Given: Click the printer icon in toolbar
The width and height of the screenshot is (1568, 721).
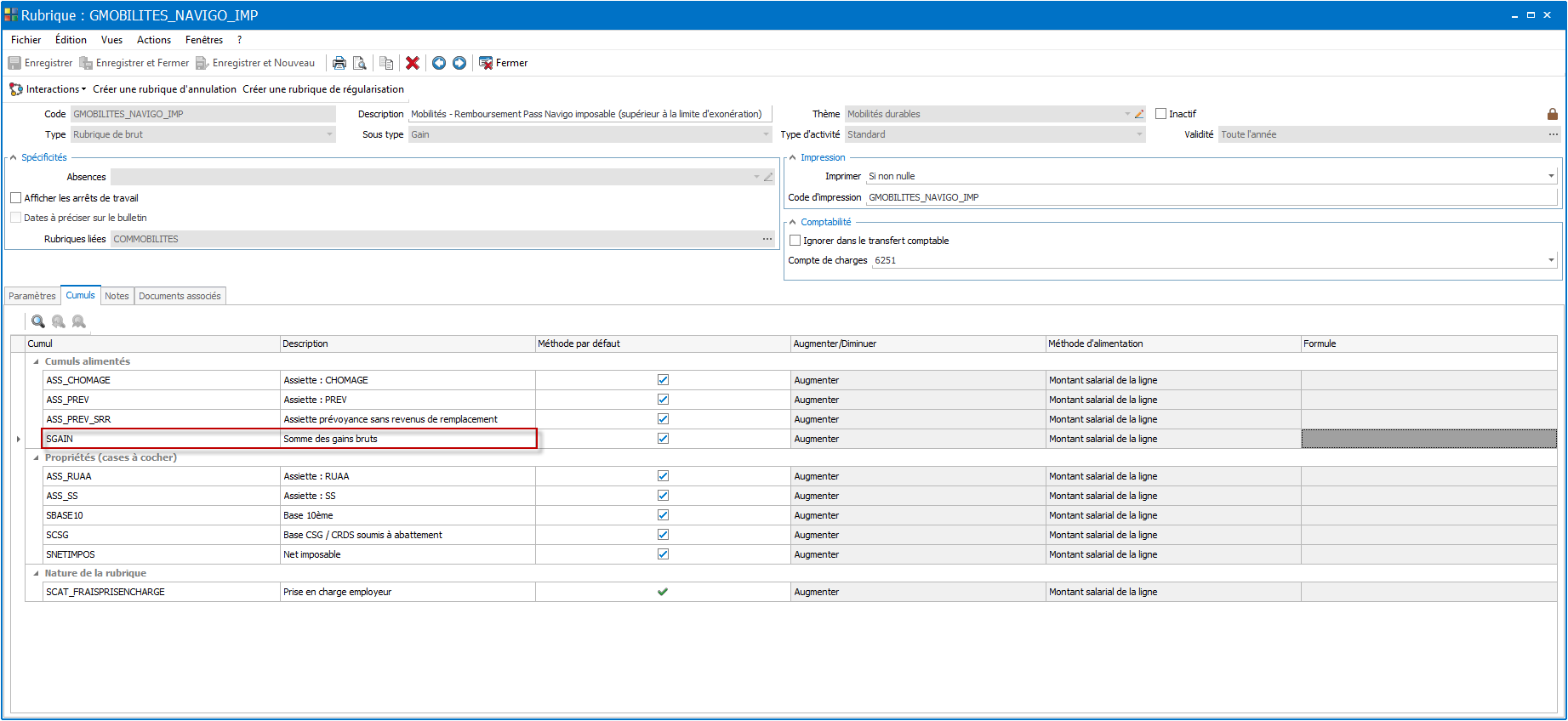Looking at the screenshot, I should (339, 63).
